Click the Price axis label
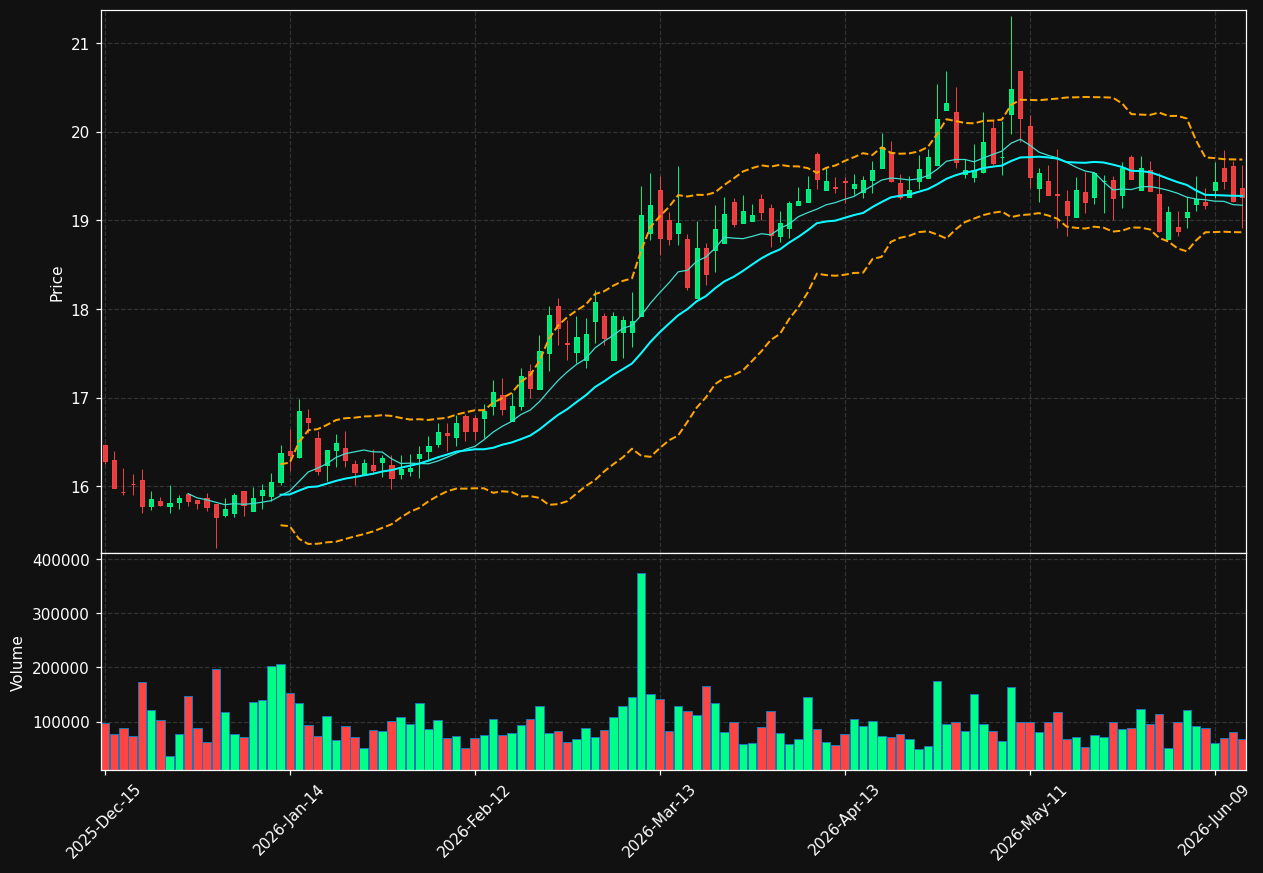1263x873 pixels. click(x=57, y=283)
